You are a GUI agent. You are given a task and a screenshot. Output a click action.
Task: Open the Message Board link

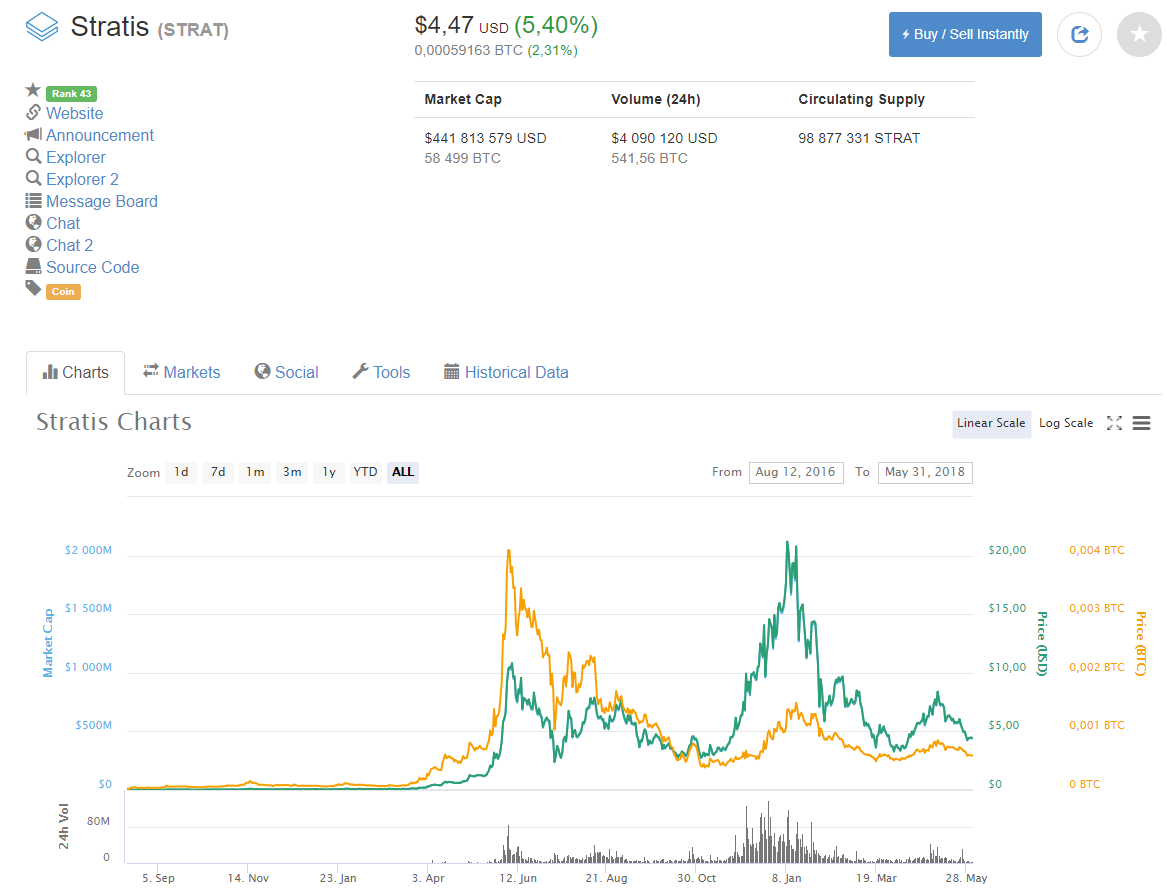(102, 201)
